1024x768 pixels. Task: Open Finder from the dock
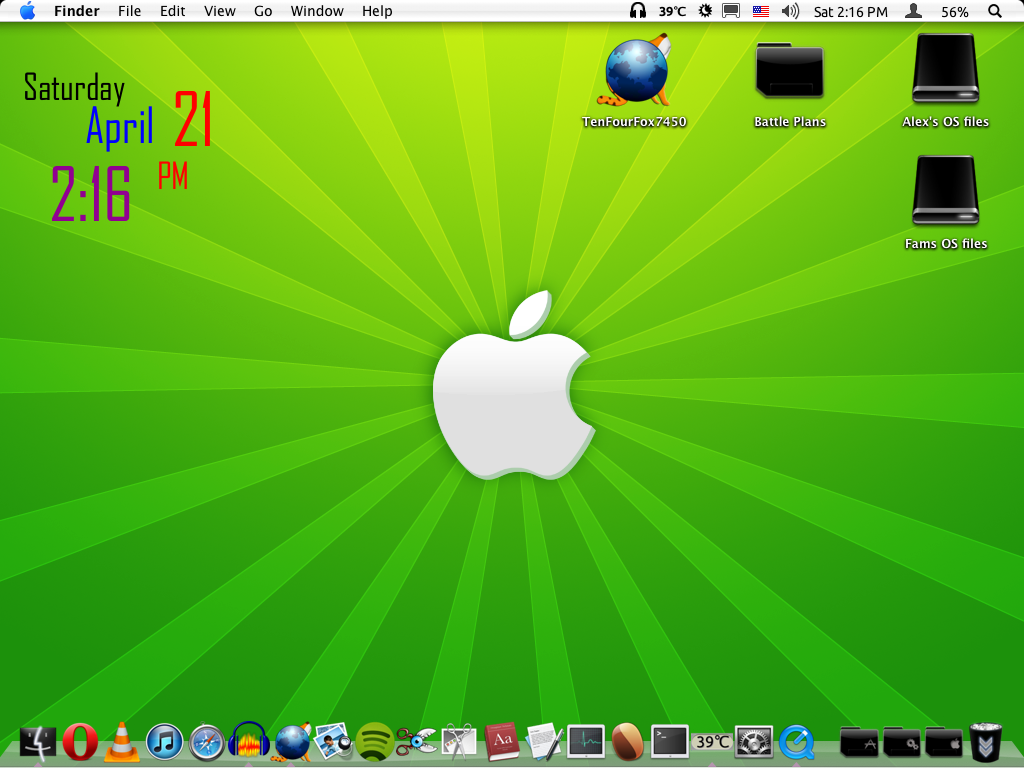[38, 743]
